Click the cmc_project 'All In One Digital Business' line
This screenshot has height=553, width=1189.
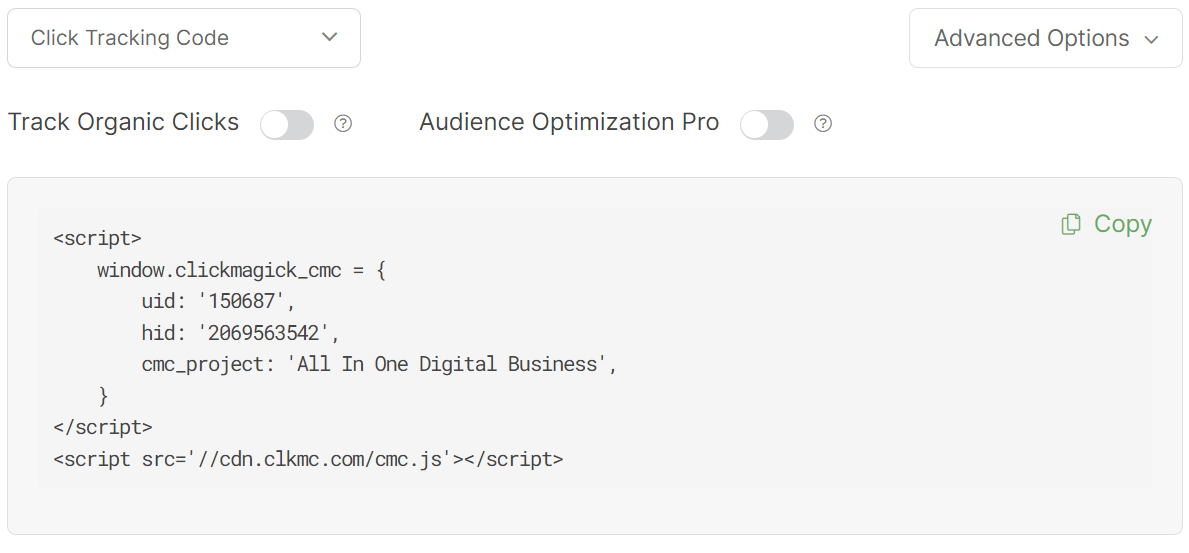pyautogui.click(x=379, y=365)
